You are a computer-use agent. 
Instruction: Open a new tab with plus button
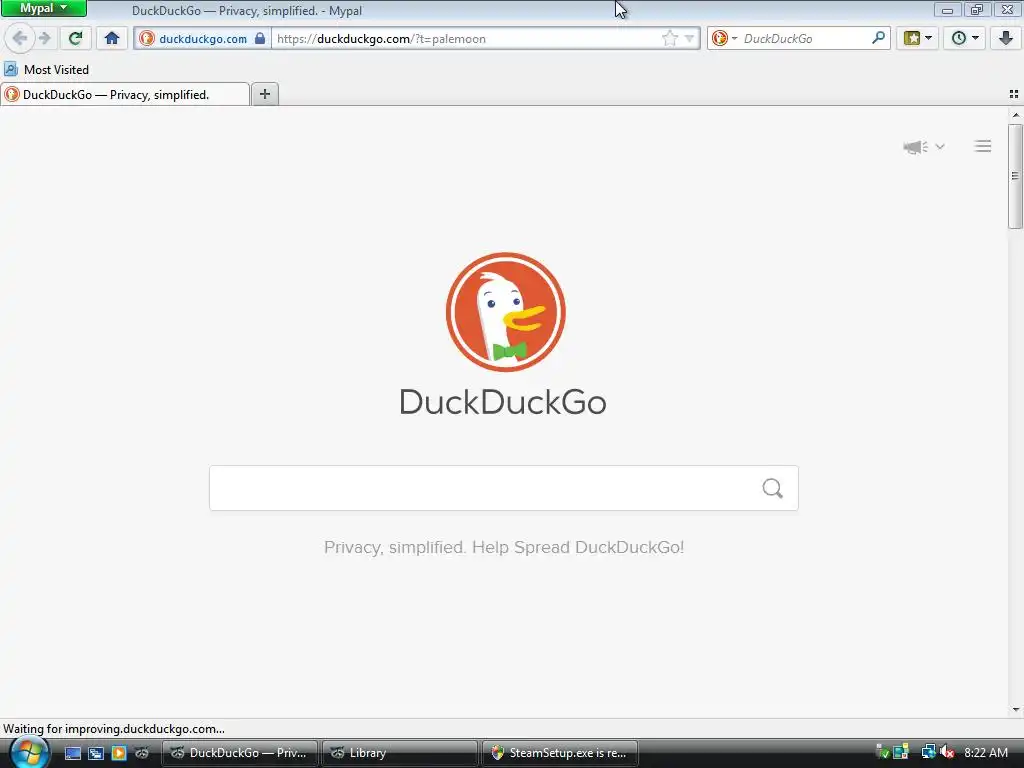point(264,94)
